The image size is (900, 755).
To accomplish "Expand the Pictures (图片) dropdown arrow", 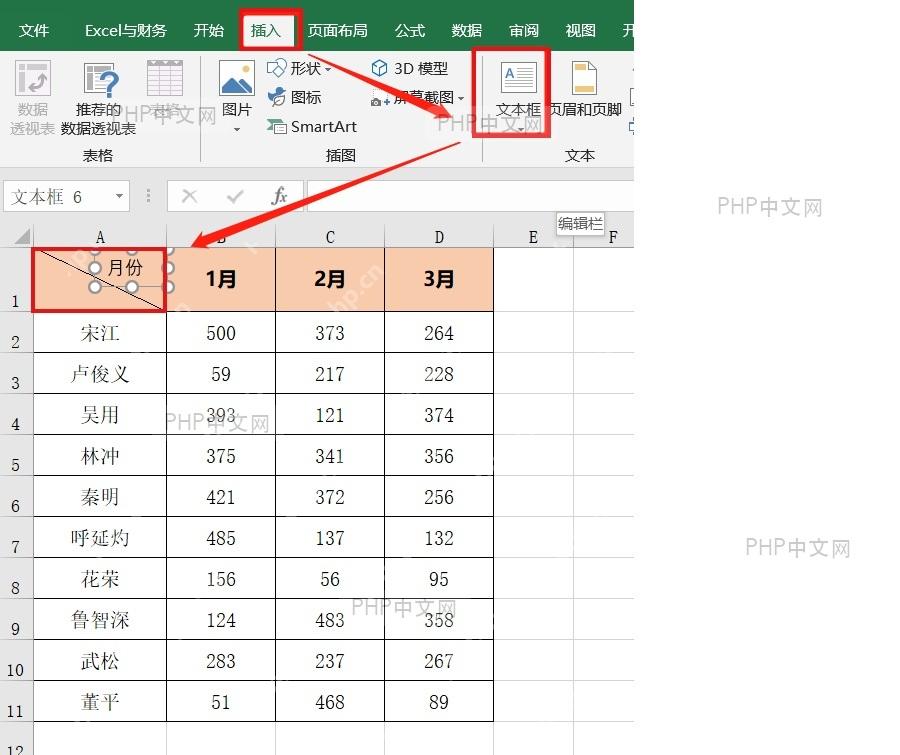I will pos(236,130).
